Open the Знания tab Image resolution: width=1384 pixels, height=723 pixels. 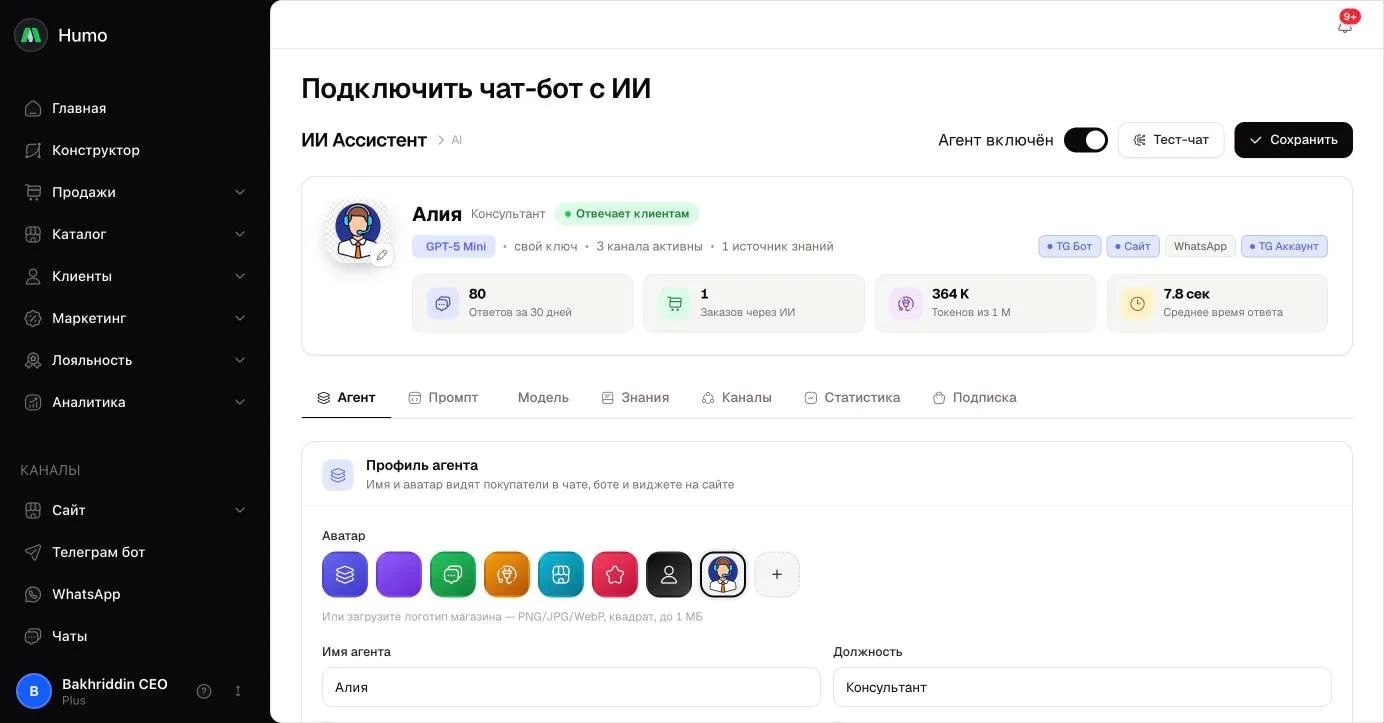635,398
